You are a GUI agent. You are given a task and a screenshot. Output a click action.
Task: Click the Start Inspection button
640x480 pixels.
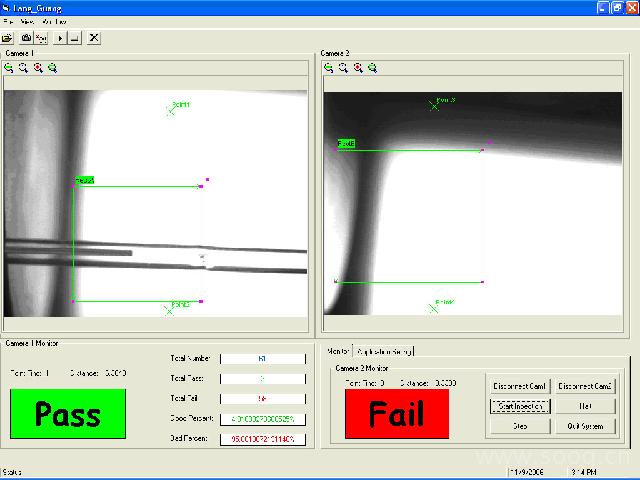(517, 406)
